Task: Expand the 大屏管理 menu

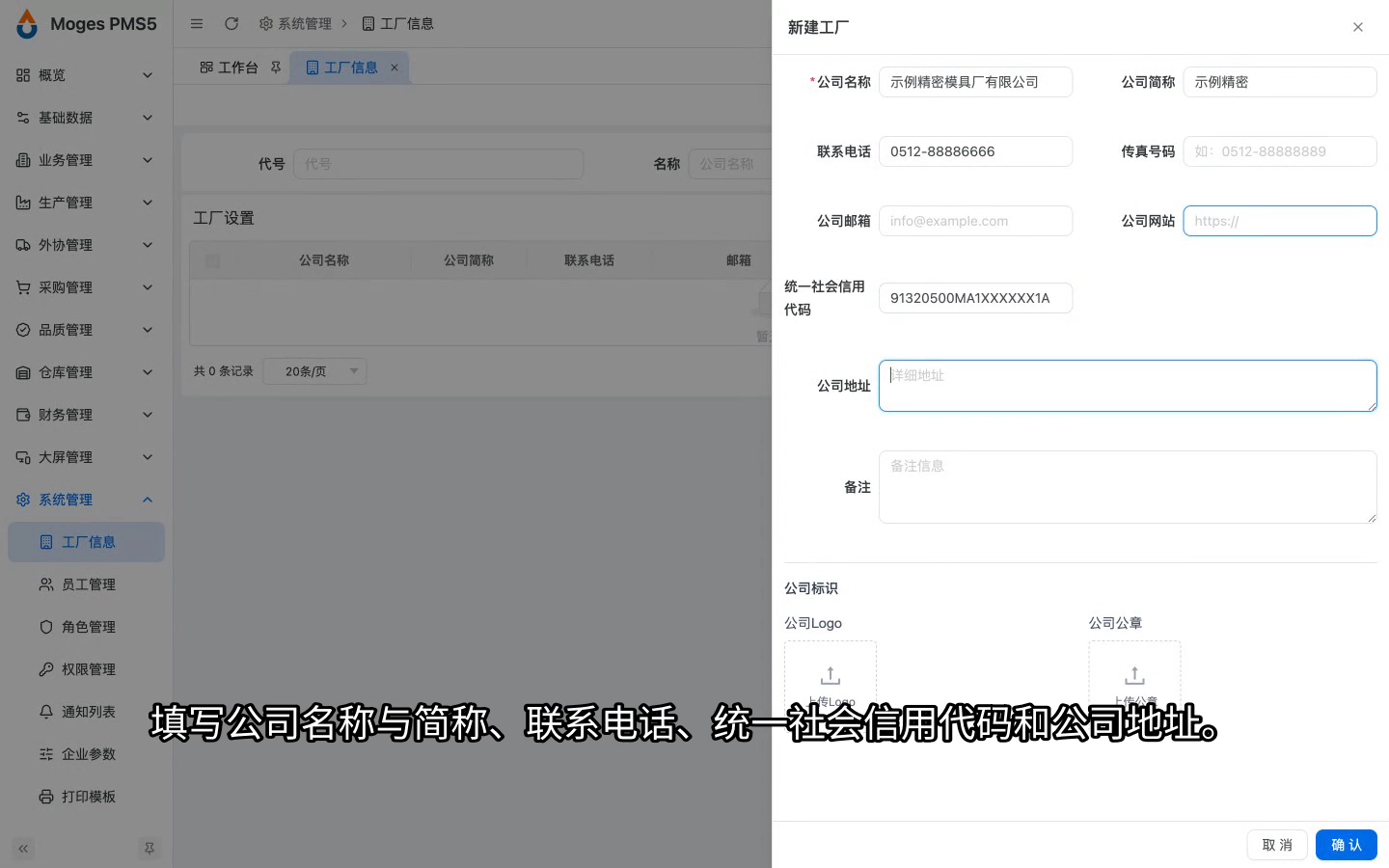Action: point(86,457)
